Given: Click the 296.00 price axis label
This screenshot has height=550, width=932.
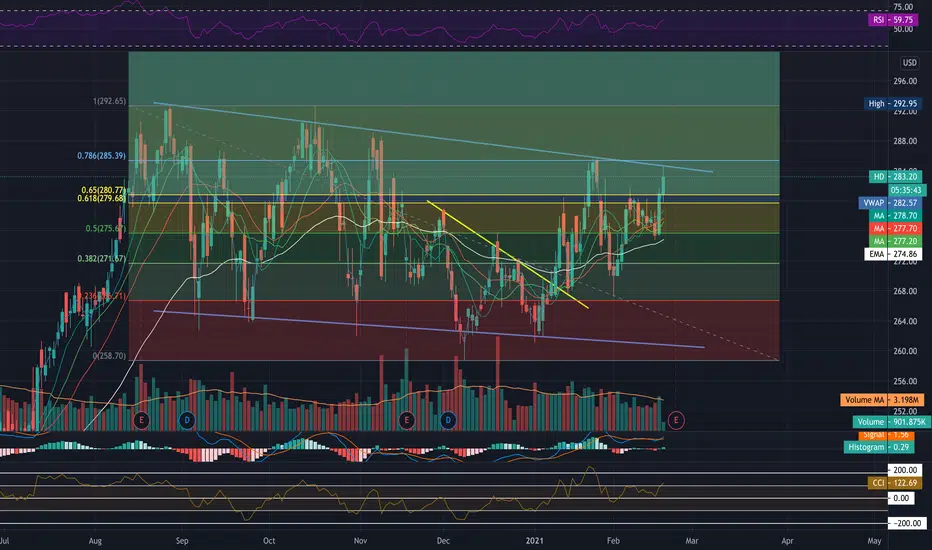Looking at the screenshot, I should tap(905, 81).
